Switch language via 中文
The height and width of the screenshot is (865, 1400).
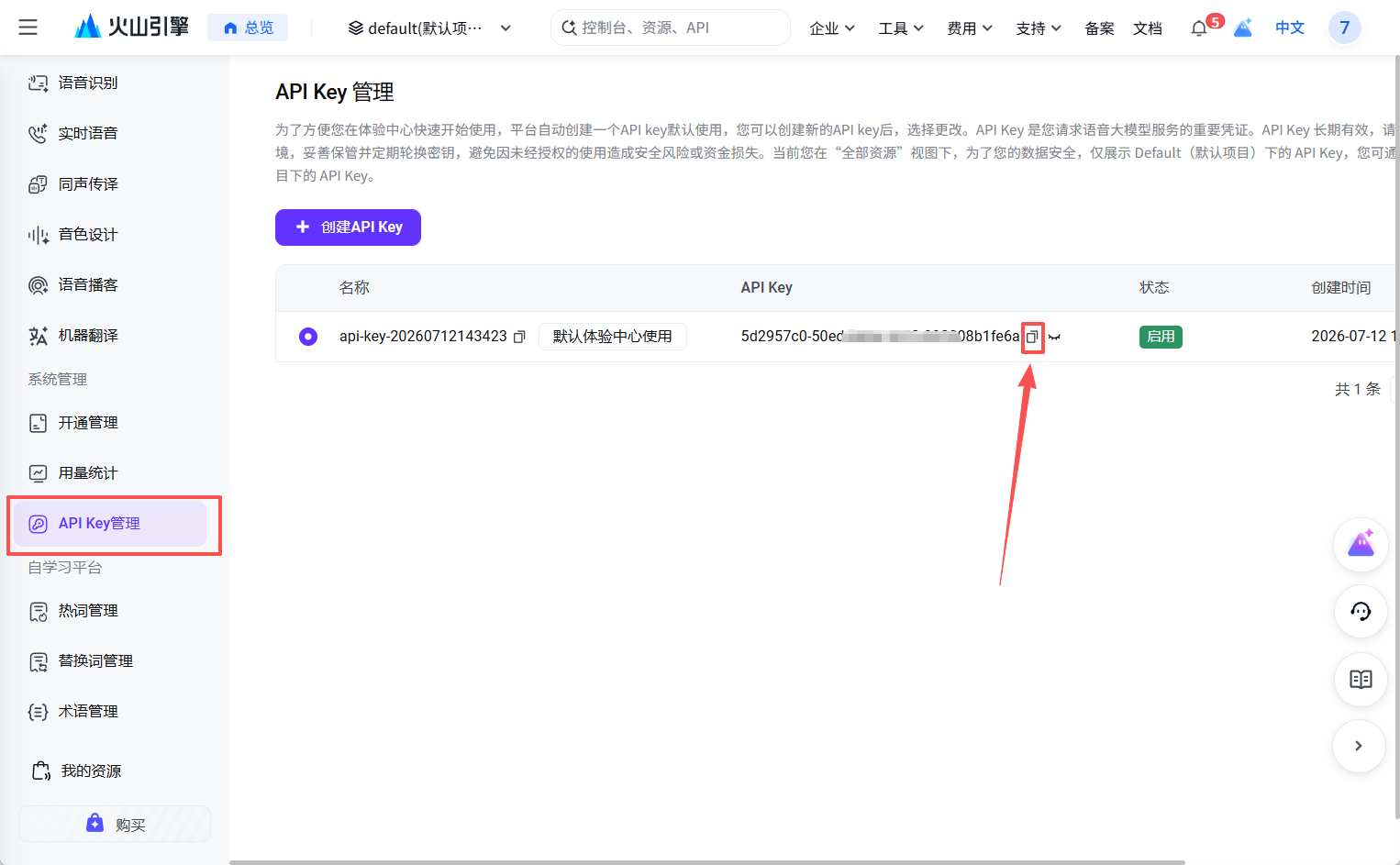tap(1290, 28)
